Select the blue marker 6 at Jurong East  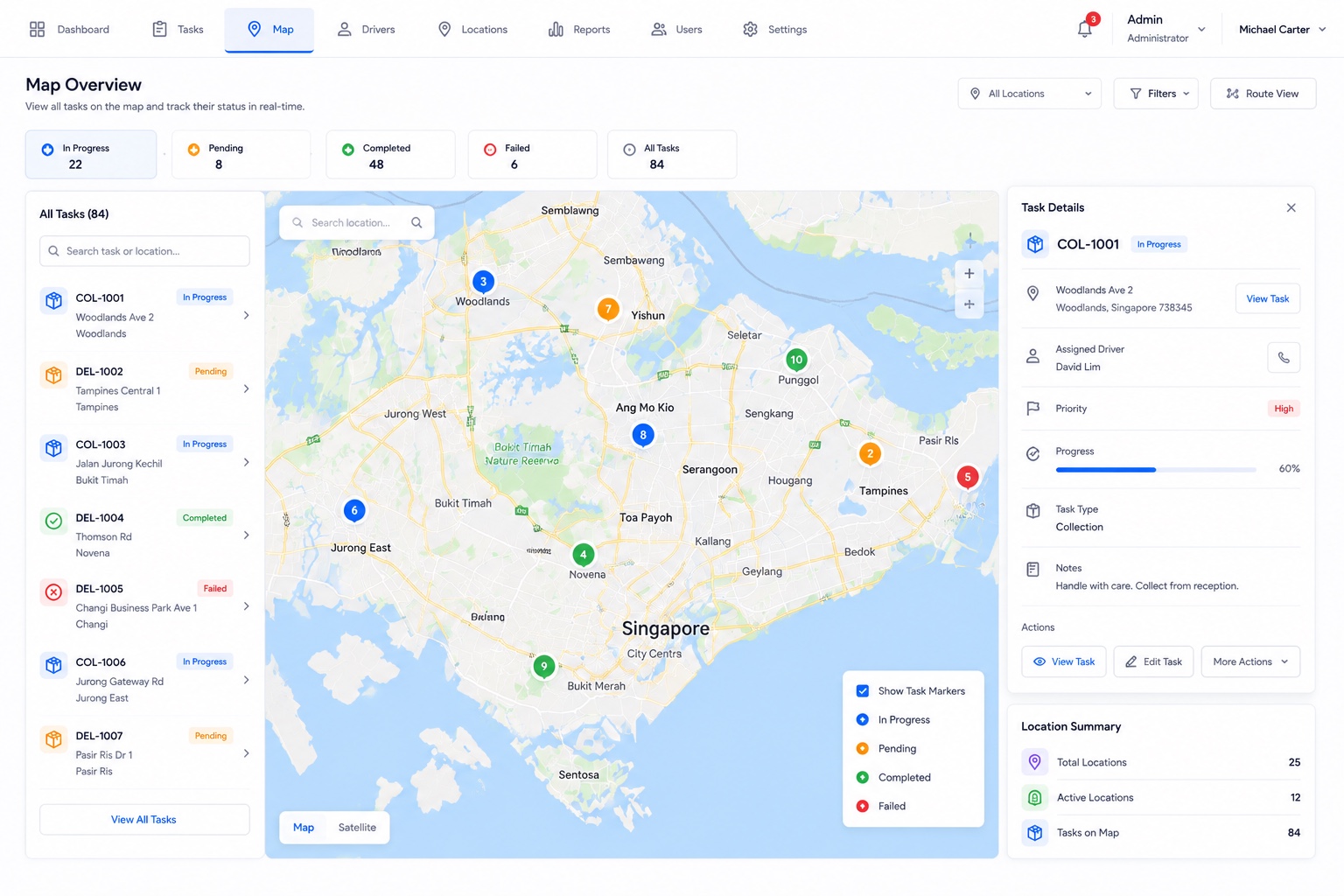(354, 510)
